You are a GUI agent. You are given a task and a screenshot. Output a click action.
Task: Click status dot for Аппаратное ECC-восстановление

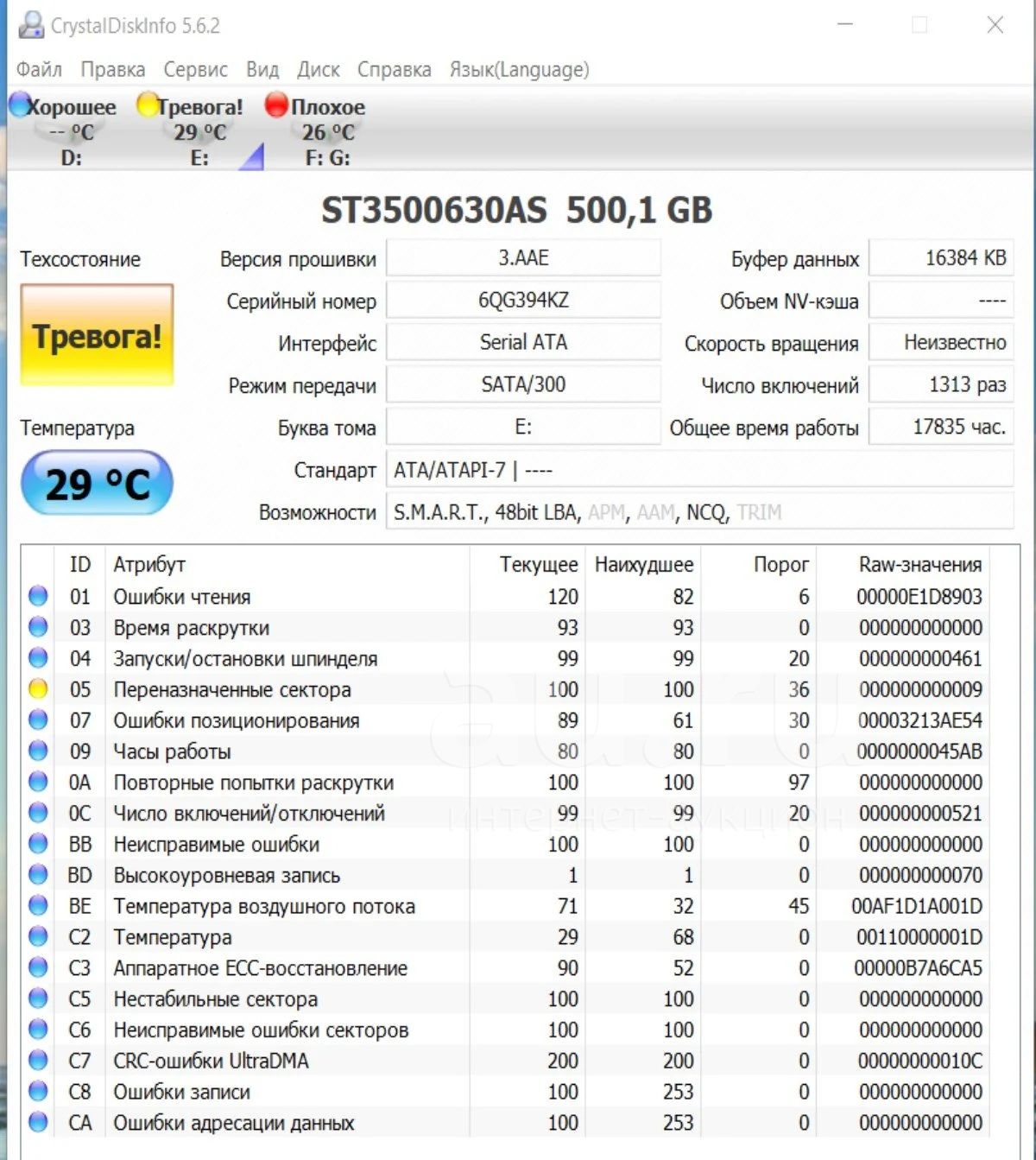[38, 967]
